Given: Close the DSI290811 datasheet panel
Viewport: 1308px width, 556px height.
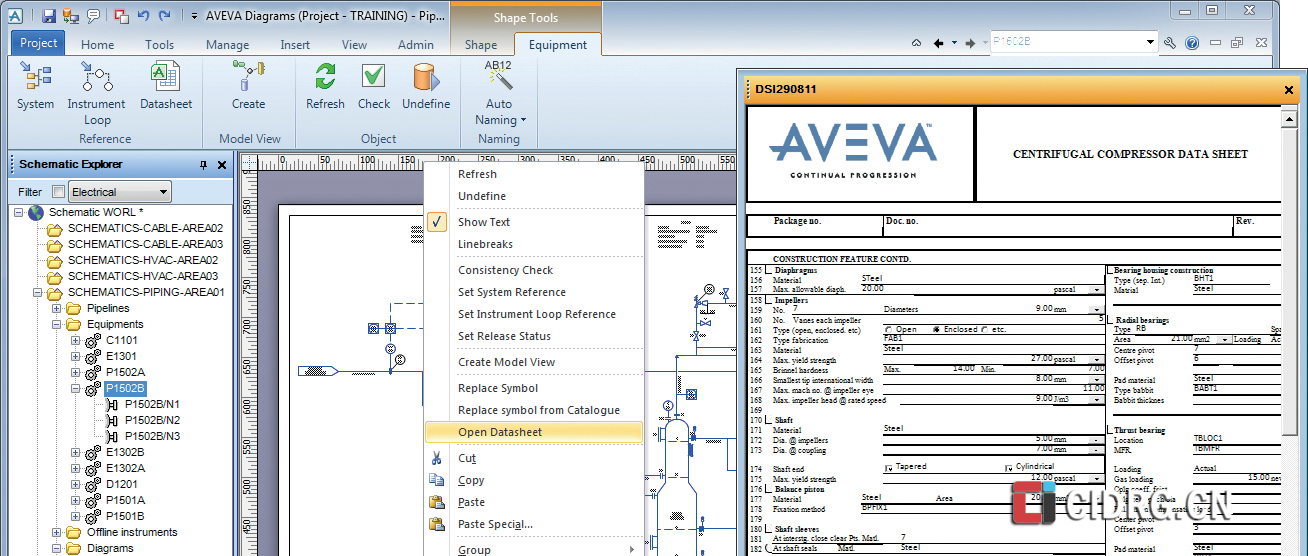Looking at the screenshot, I should (x=1289, y=89).
